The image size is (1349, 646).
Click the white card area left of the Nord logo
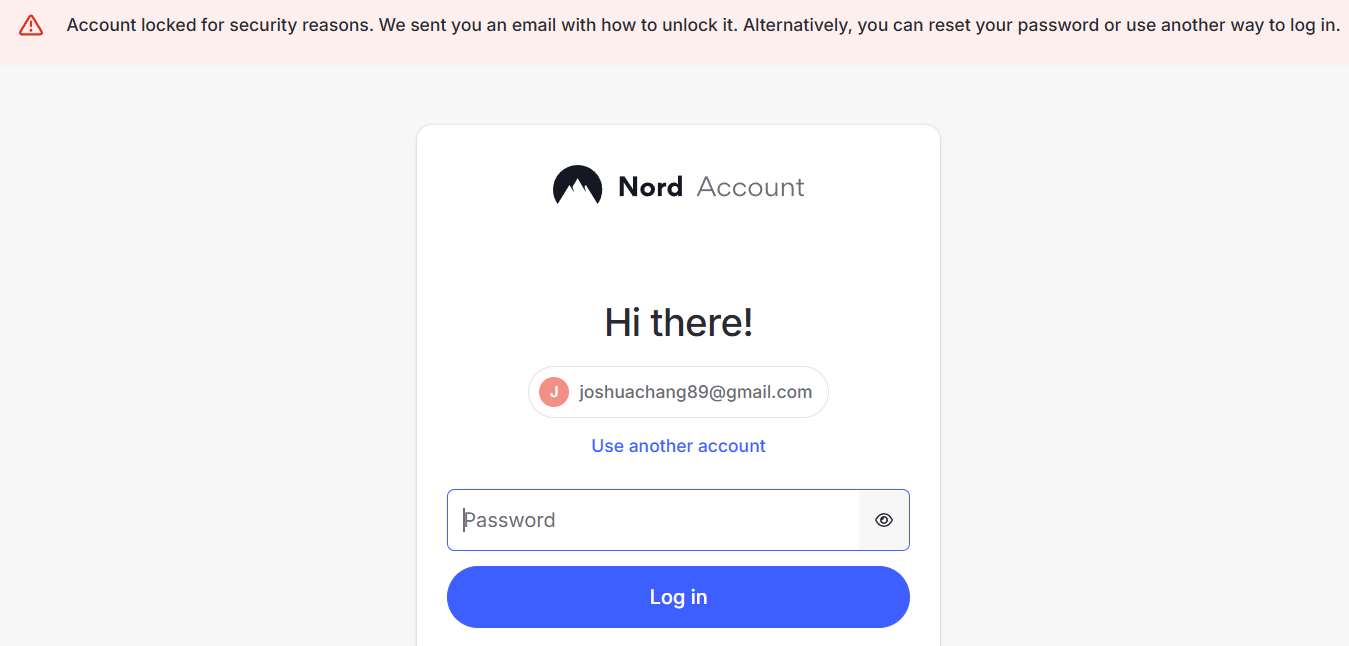pos(480,187)
